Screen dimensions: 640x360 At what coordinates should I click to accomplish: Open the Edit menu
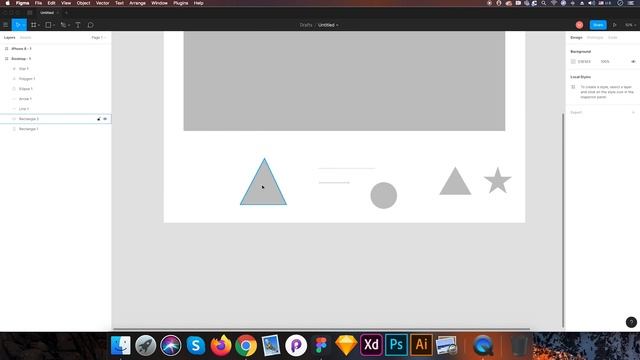[51, 3]
